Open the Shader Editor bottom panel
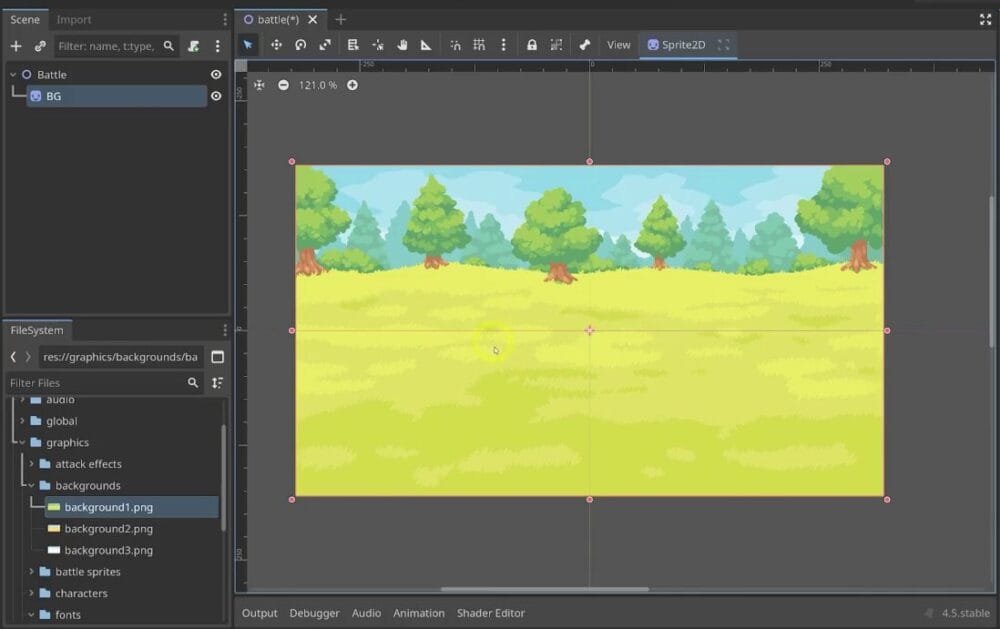This screenshot has width=1000, height=629. click(x=491, y=613)
